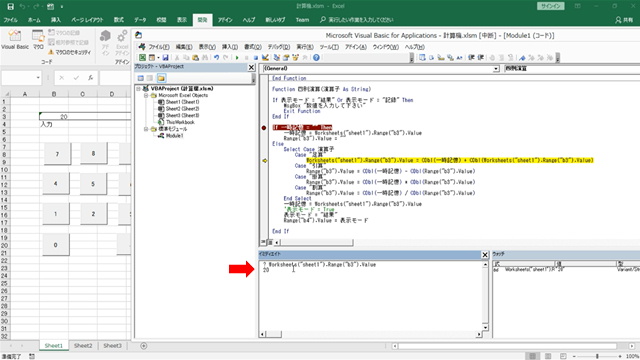Click the Undo arrow in the VBA toolbar
The width and height of the screenshot is (640, 360).
[216, 58]
